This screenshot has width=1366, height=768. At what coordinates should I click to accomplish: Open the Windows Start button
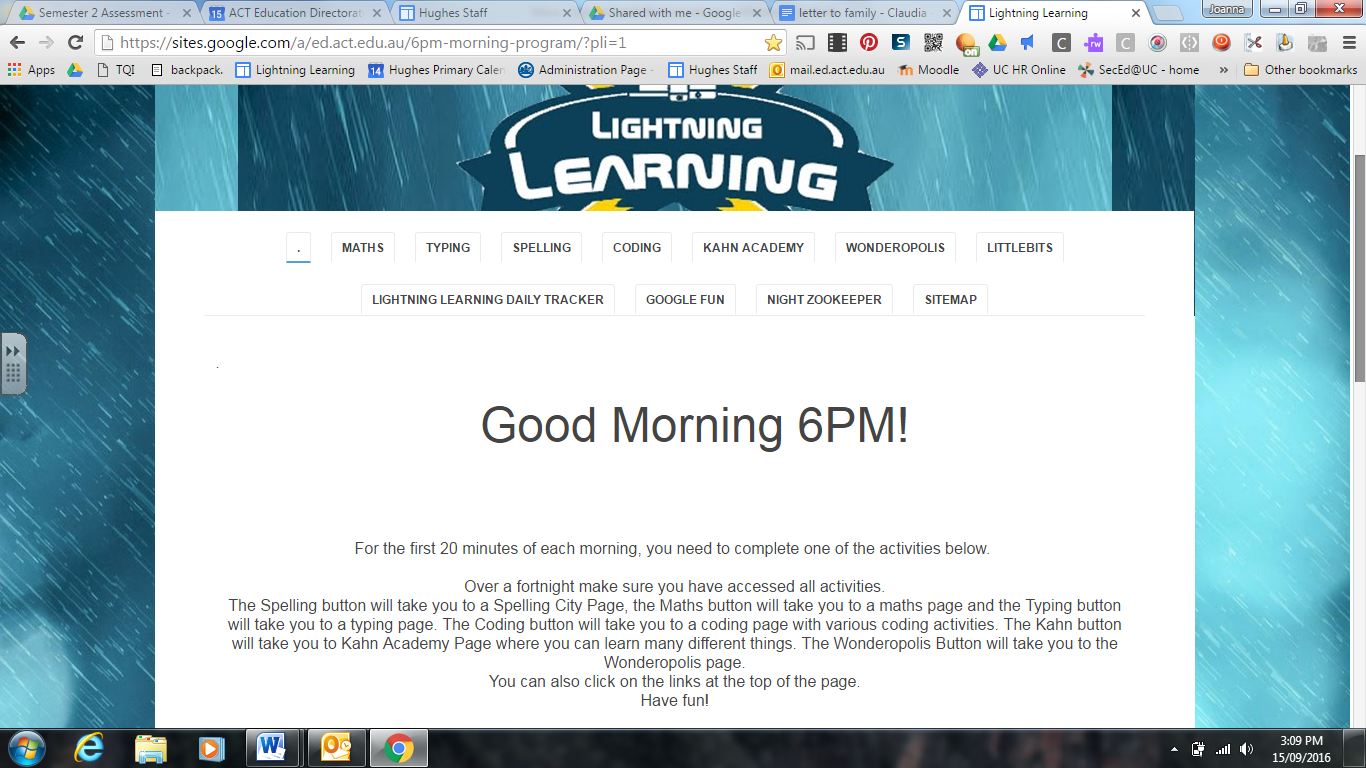[25, 748]
